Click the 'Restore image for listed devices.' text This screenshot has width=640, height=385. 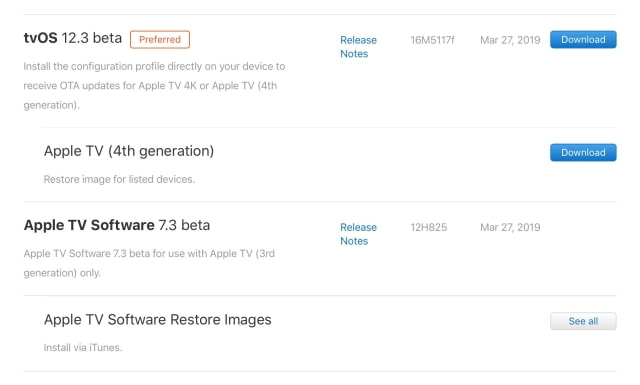tap(119, 180)
